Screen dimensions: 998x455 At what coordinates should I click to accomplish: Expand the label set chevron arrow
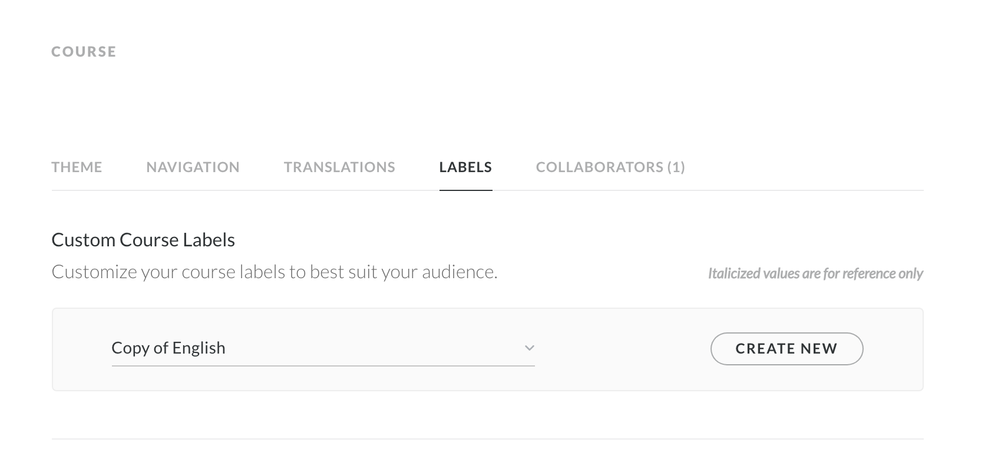(x=530, y=348)
